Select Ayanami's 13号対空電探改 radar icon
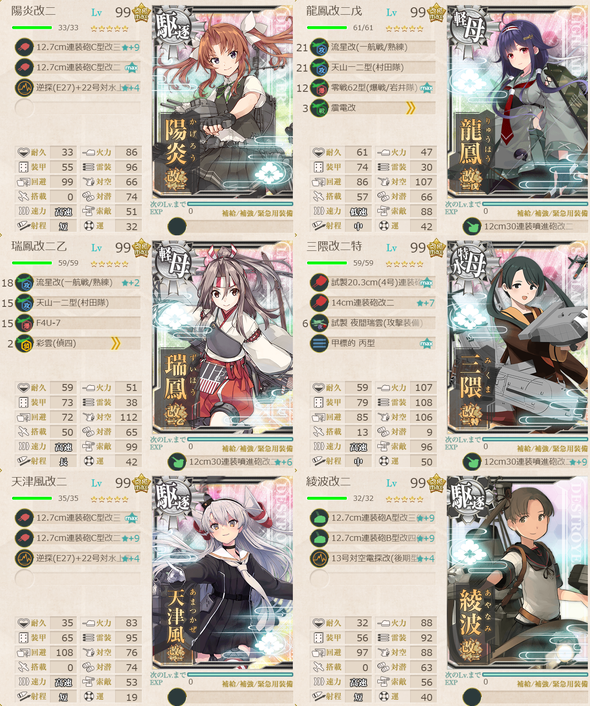Image resolution: width=590 pixels, height=706 pixels. 319,559
